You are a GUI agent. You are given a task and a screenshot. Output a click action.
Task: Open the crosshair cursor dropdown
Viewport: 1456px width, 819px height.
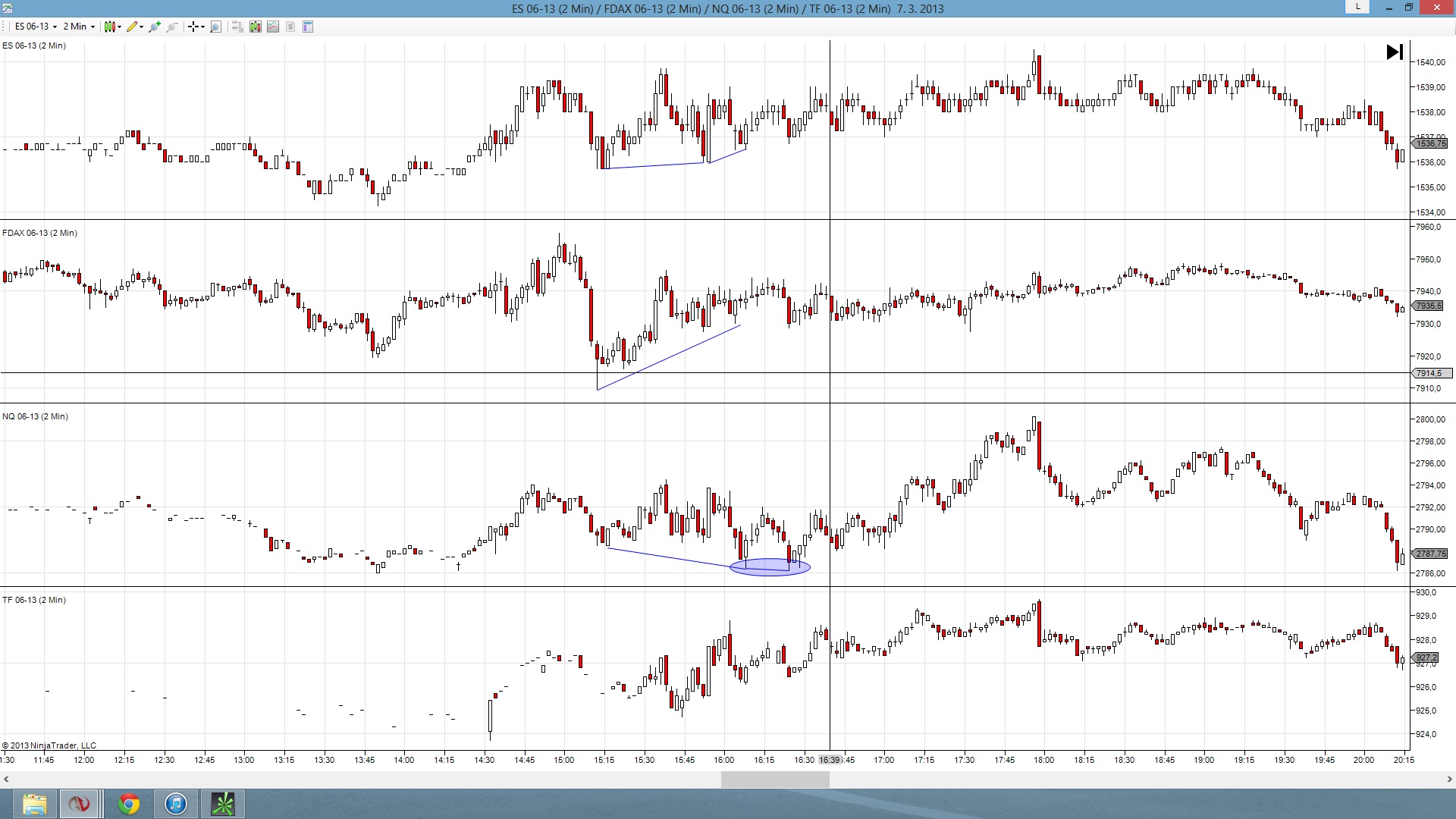pyautogui.click(x=196, y=27)
